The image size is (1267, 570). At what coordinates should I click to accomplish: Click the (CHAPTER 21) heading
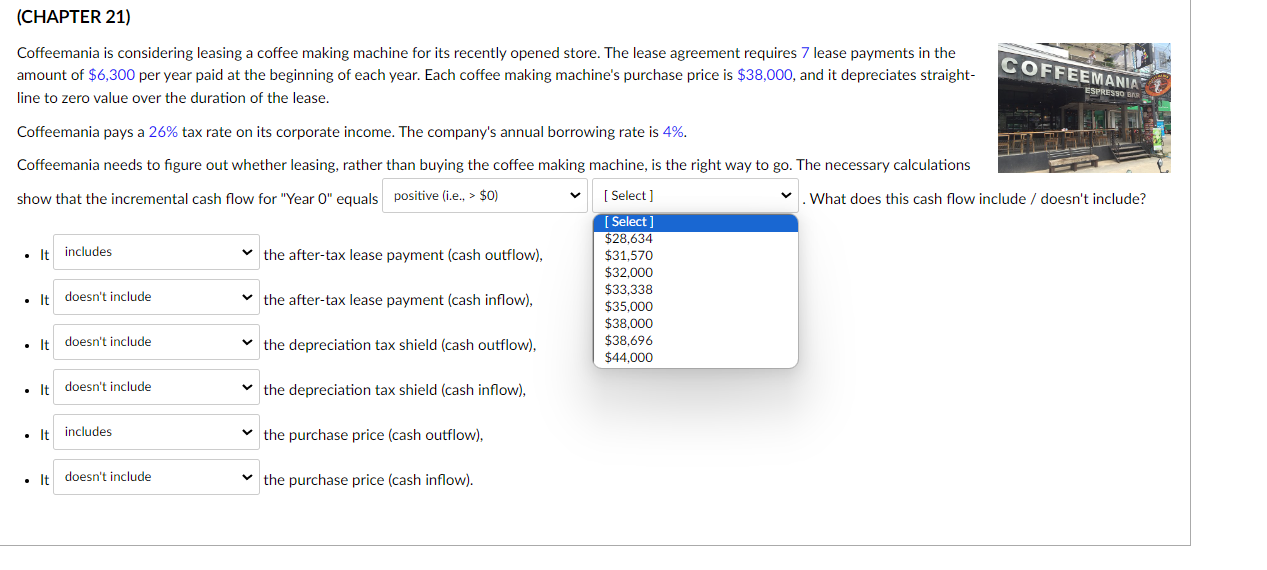point(74,17)
